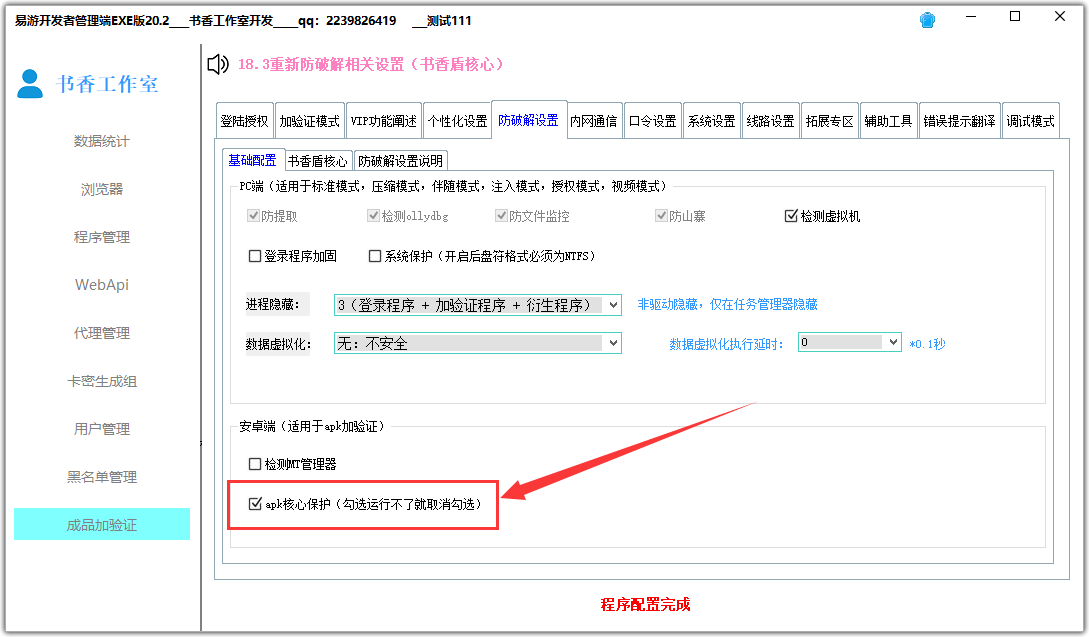Uncheck the 检测虚拟机 option
1089x637 pixels.
[x=789, y=215]
